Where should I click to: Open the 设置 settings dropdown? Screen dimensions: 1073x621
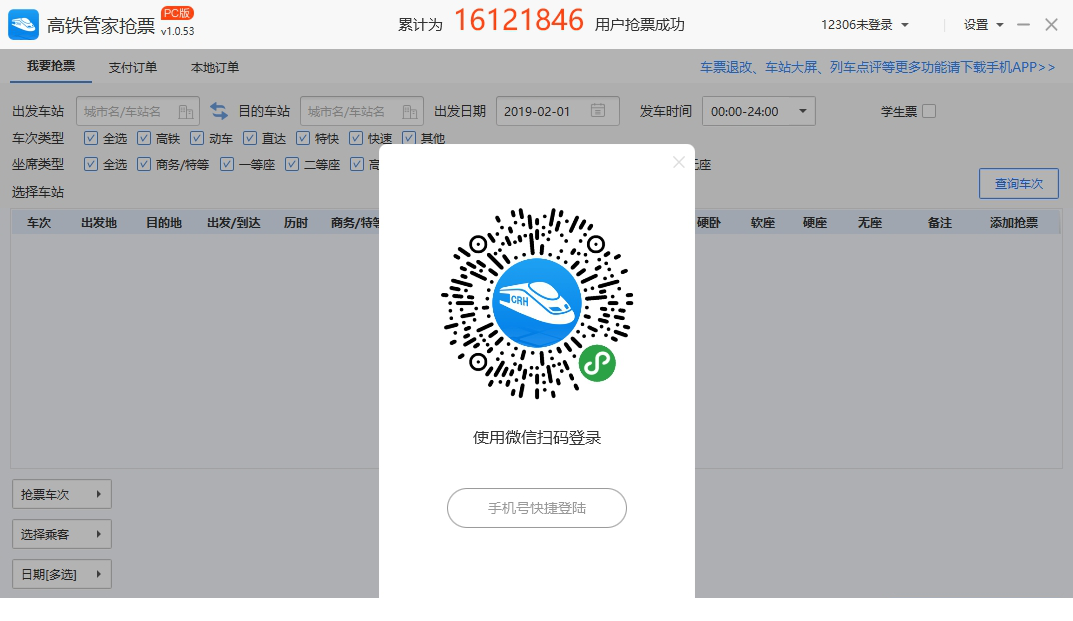click(x=983, y=25)
